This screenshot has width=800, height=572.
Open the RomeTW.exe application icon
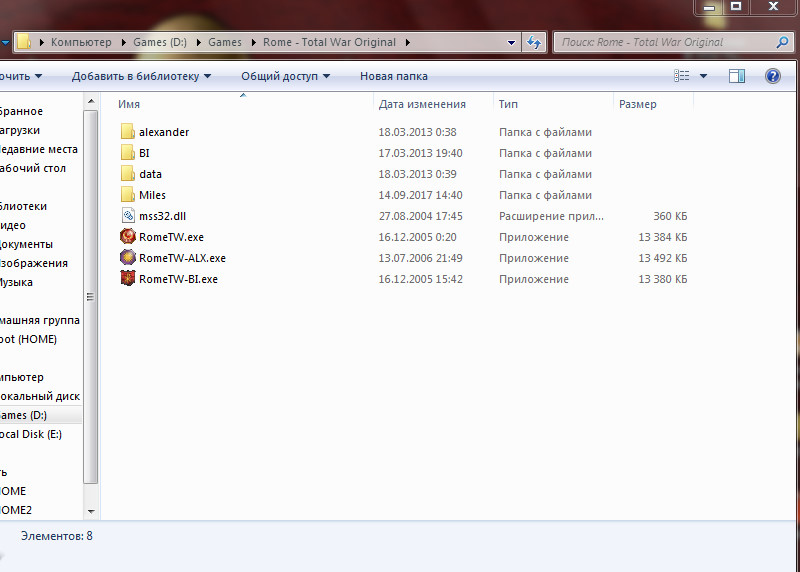click(127, 237)
